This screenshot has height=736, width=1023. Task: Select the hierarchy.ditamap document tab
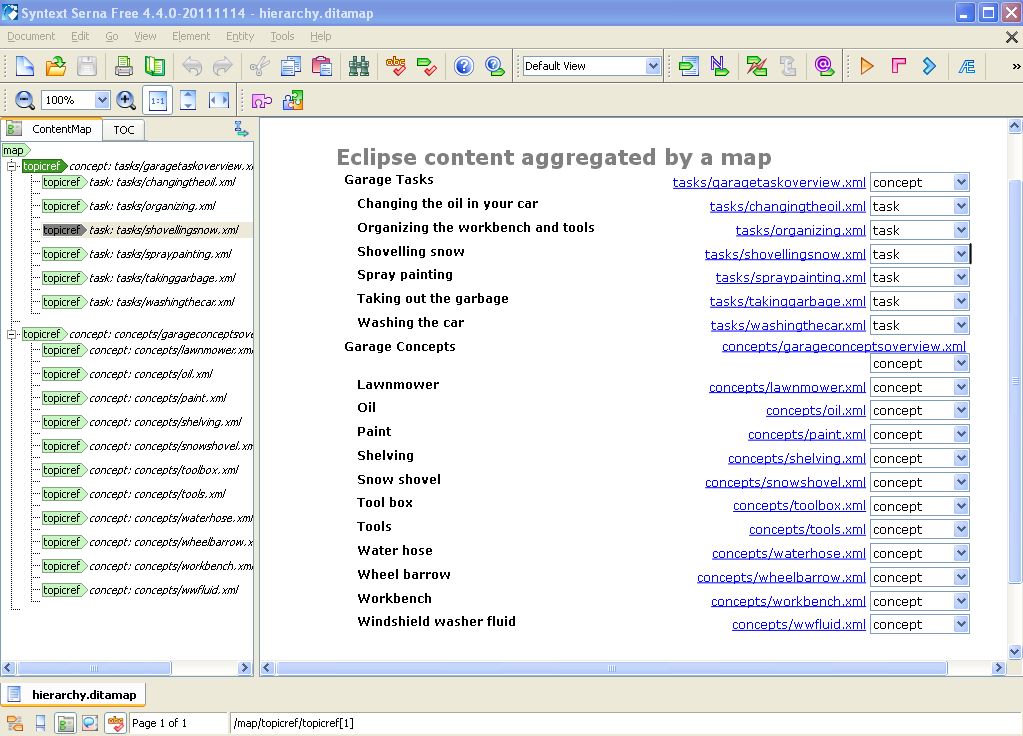tap(73, 695)
